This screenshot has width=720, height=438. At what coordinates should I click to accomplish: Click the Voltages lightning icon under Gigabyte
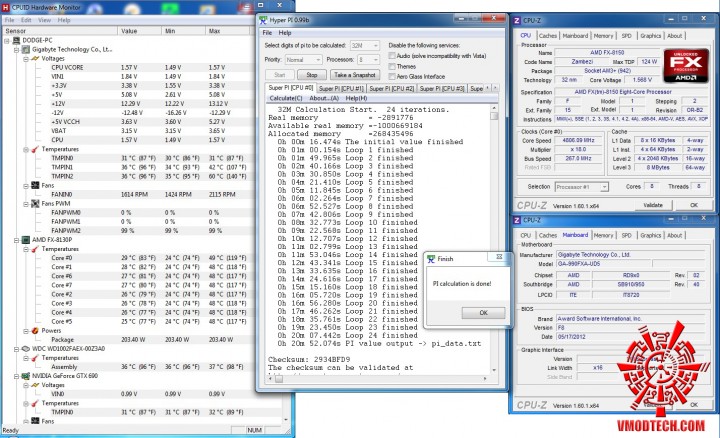pos(35,58)
